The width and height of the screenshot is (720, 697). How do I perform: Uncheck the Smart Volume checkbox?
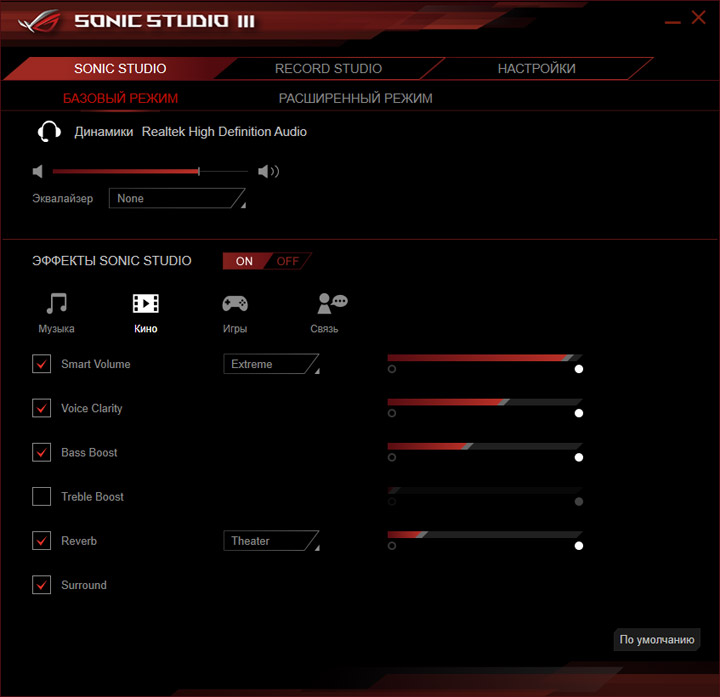[x=41, y=364]
